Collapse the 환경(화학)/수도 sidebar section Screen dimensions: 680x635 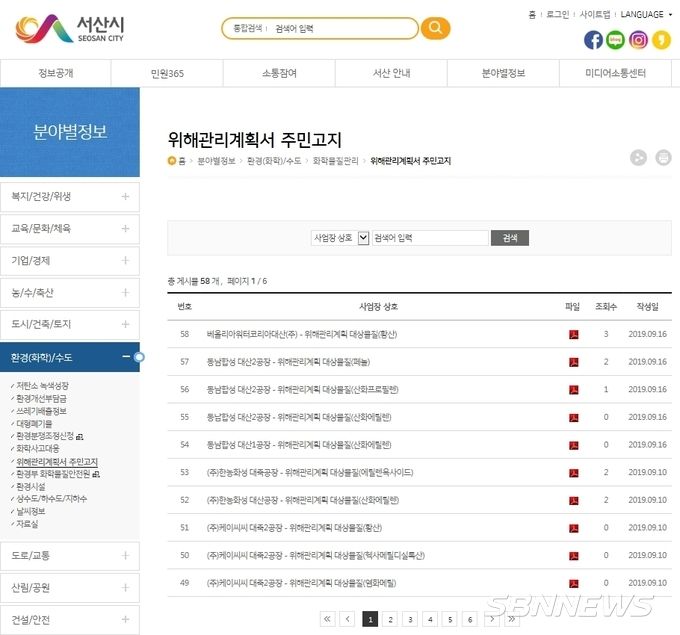[70, 357]
